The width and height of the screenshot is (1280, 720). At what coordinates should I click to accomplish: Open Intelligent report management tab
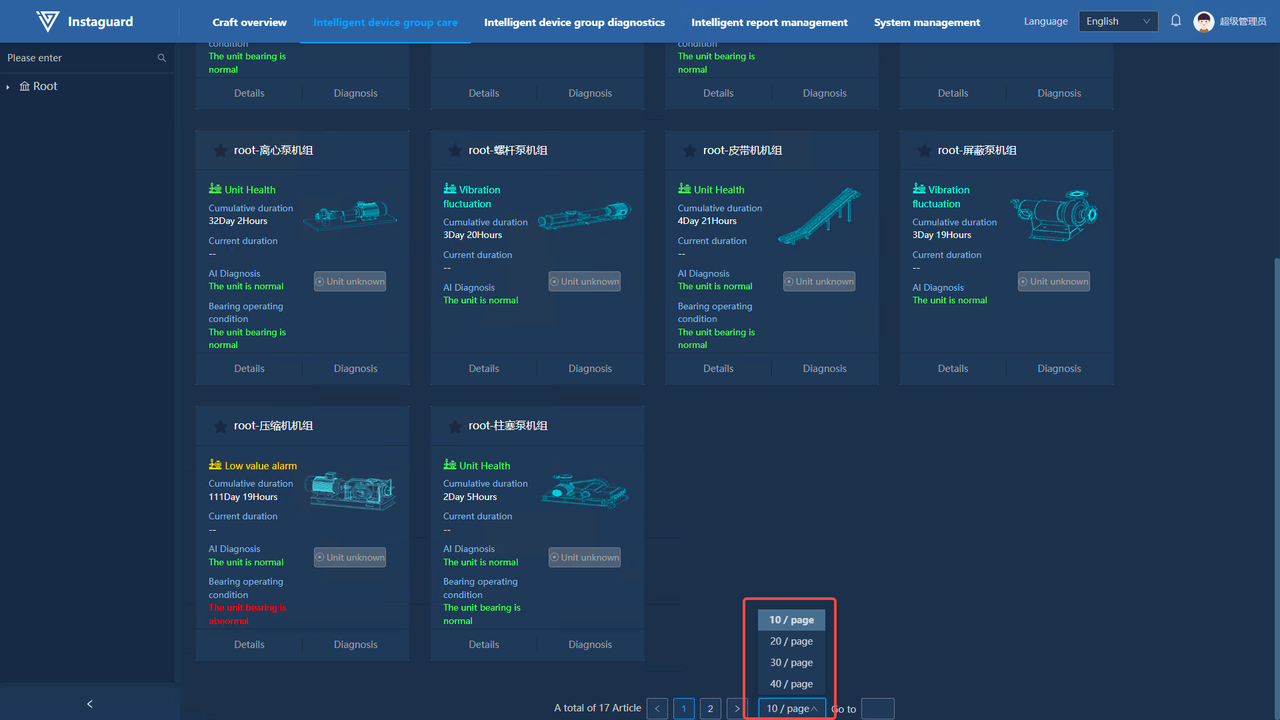(x=769, y=22)
